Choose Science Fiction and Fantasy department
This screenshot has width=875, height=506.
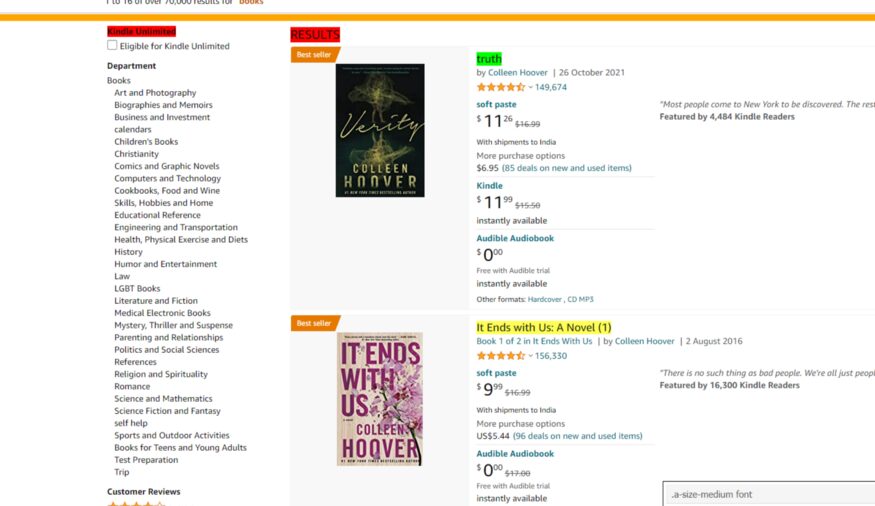168,411
